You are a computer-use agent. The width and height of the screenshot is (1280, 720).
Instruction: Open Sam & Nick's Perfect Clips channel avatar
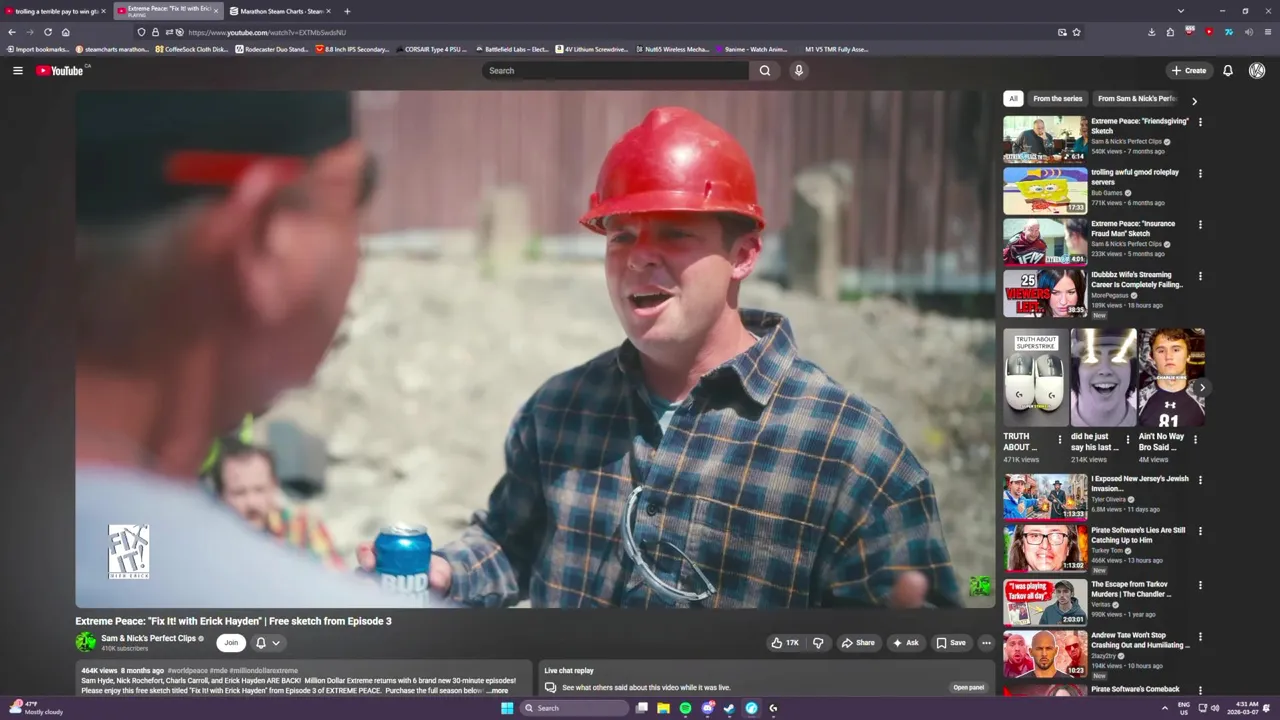coord(86,642)
